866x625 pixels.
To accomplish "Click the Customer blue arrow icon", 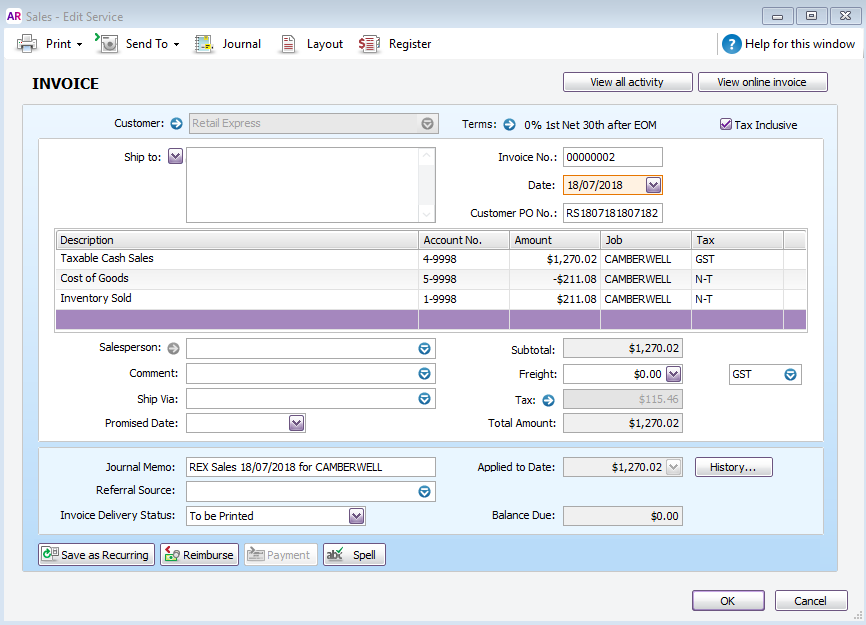I will [x=176, y=123].
